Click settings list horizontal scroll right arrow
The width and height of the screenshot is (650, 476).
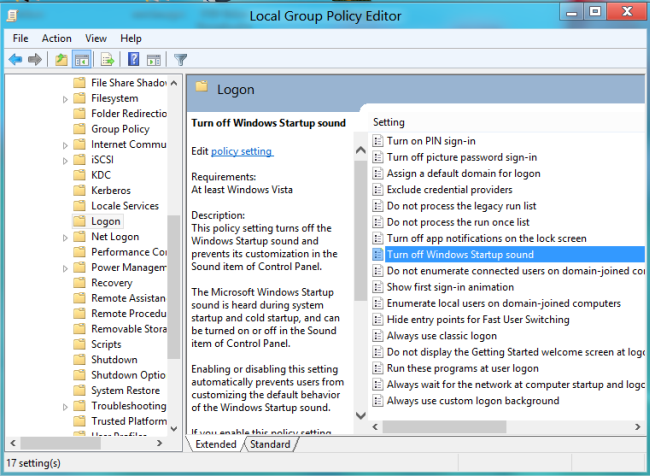tap(638, 427)
